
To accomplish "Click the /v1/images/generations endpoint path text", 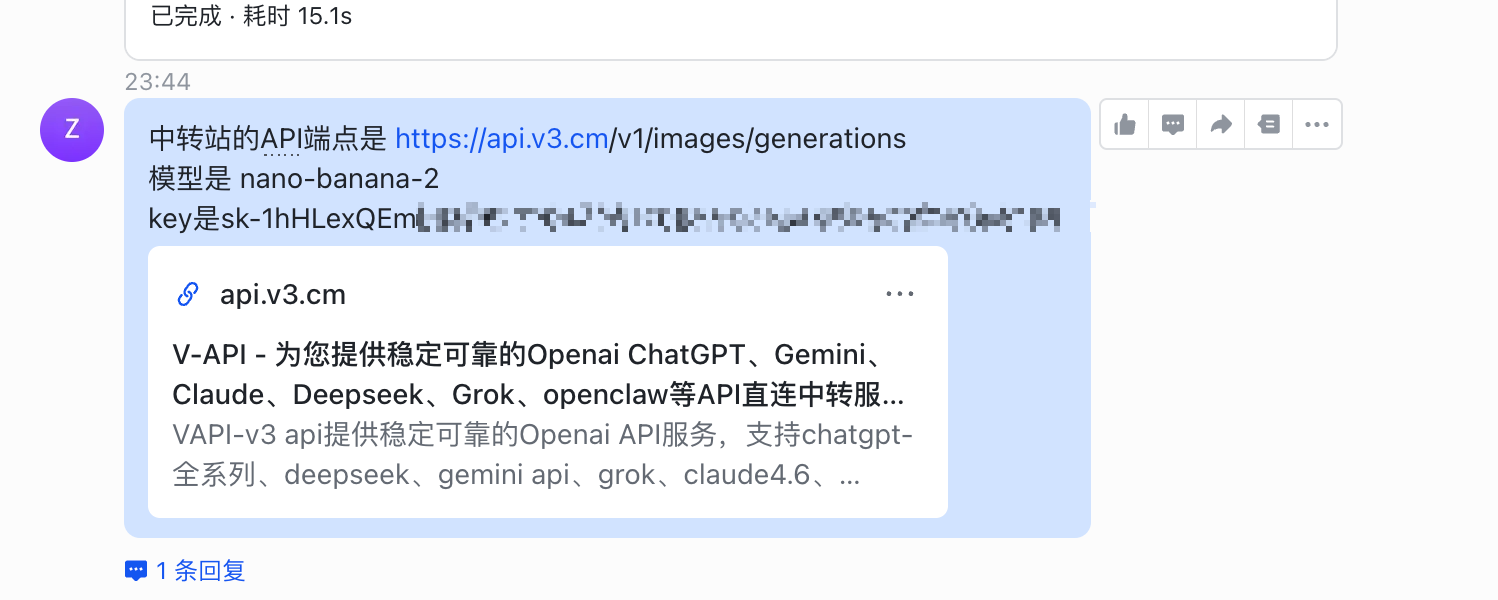I will click(758, 139).
